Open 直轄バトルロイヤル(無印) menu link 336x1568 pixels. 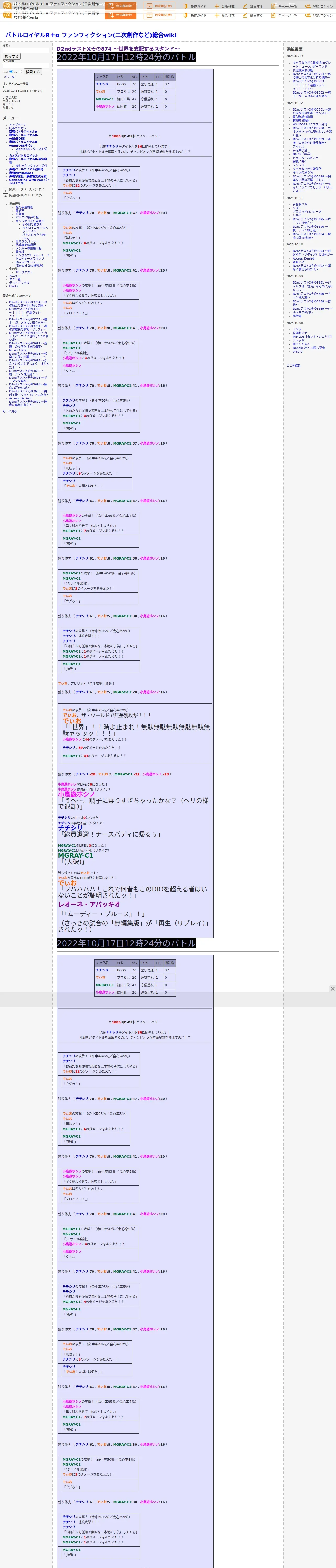click(26, 169)
